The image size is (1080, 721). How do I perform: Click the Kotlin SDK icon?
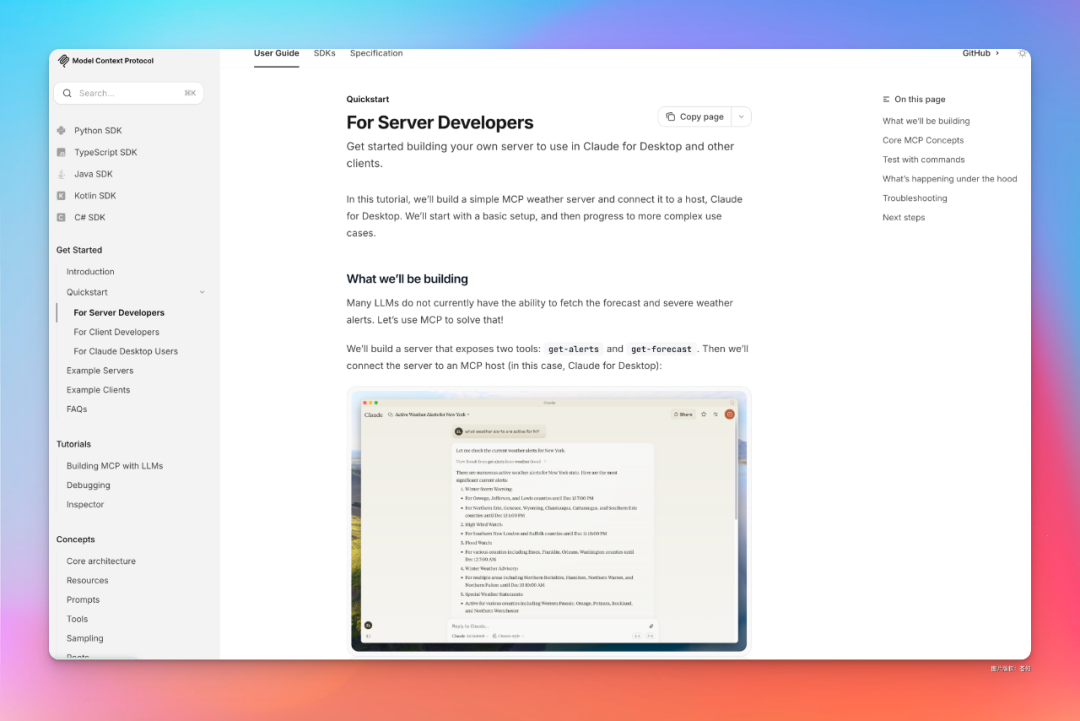tap(61, 196)
